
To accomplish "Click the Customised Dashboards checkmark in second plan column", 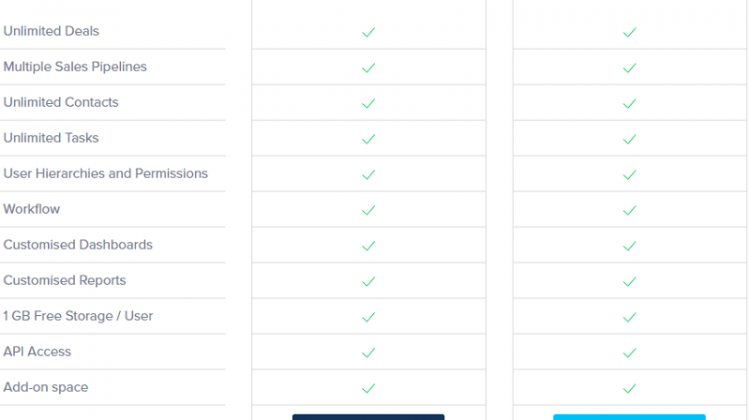I will click(629, 246).
